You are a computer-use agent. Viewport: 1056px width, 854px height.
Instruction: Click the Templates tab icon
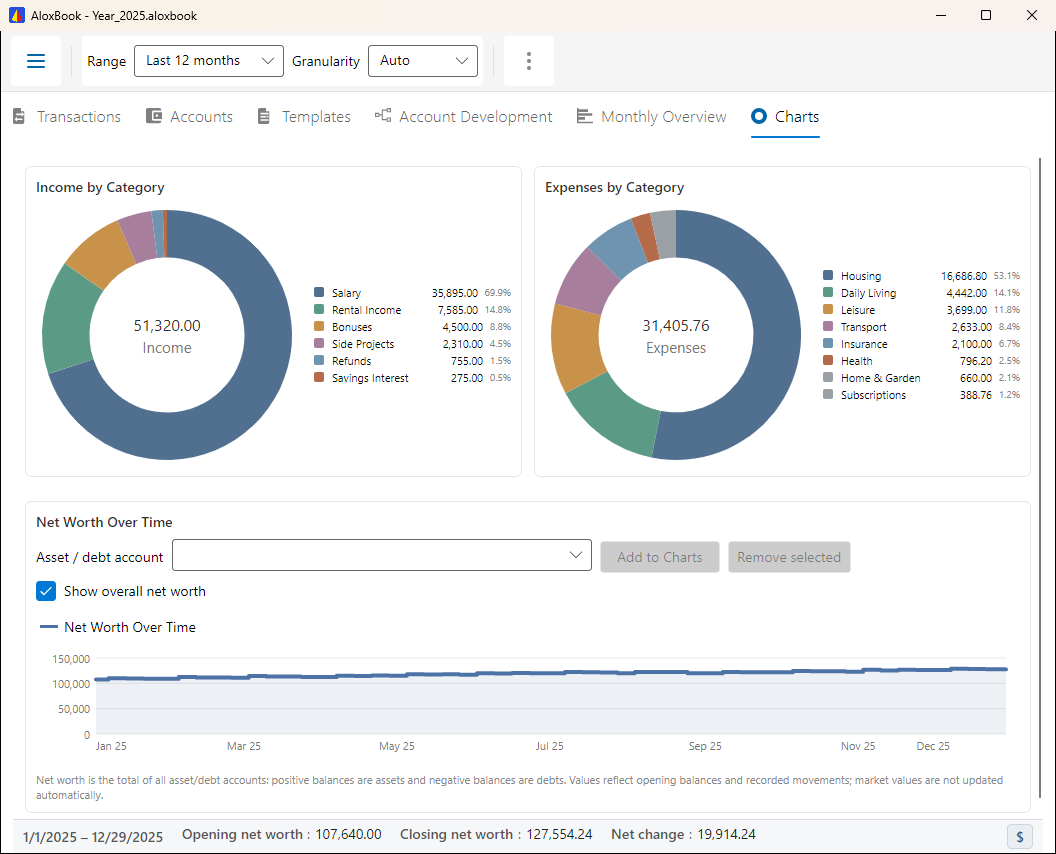click(264, 117)
